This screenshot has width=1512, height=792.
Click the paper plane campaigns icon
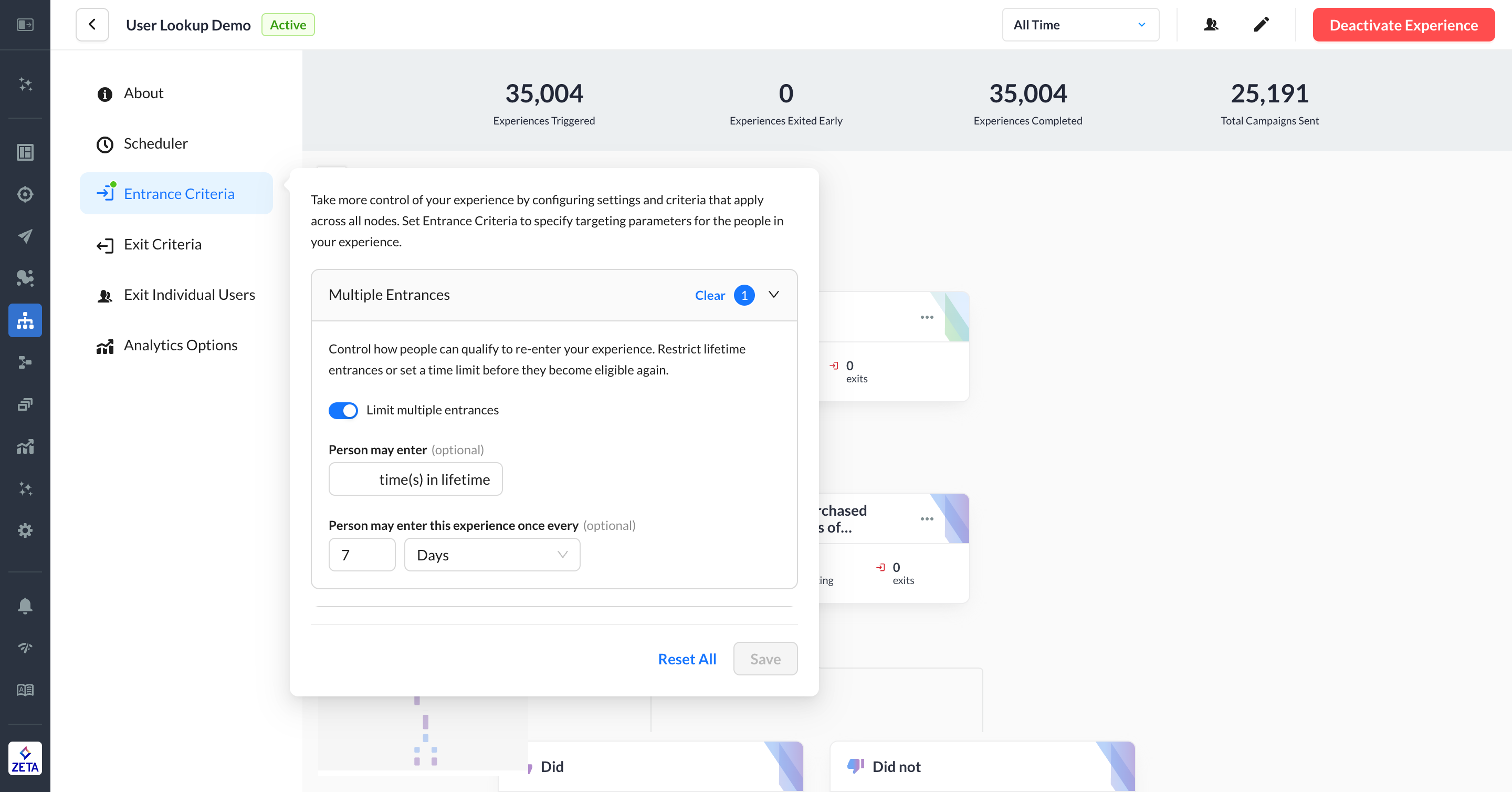25,236
